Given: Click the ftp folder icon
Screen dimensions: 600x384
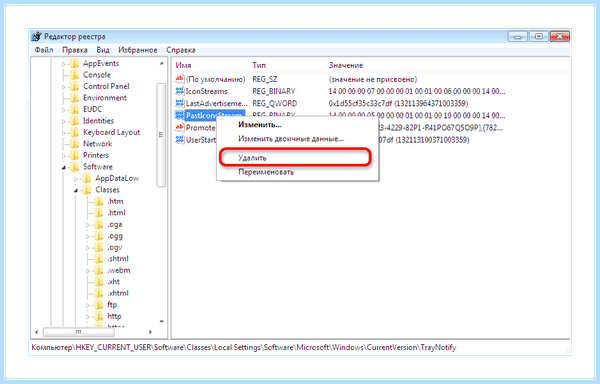Looking at the screenshot, I should 99,305.
